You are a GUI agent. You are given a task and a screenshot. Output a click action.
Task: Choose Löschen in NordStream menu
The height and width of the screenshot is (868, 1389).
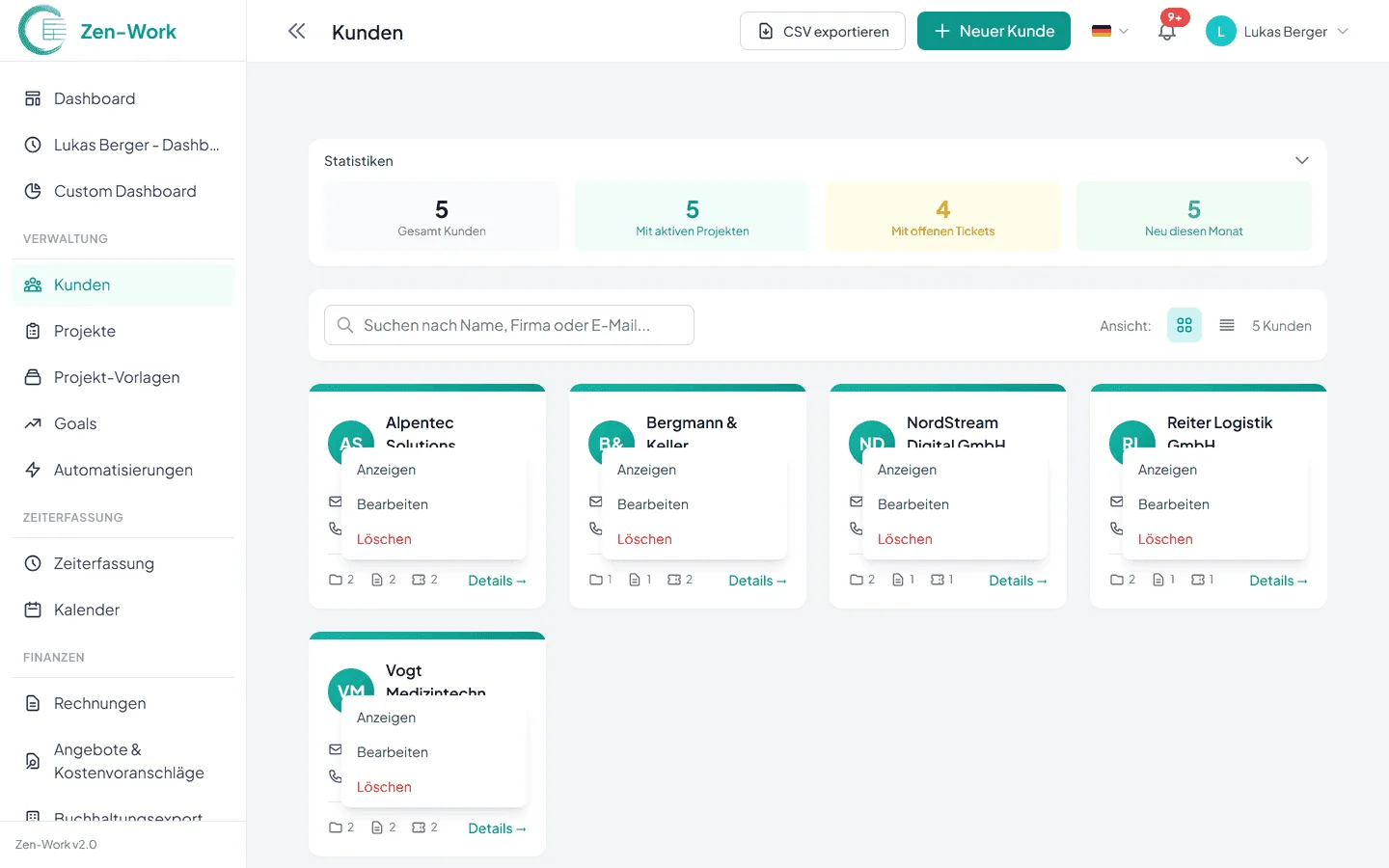905,539
